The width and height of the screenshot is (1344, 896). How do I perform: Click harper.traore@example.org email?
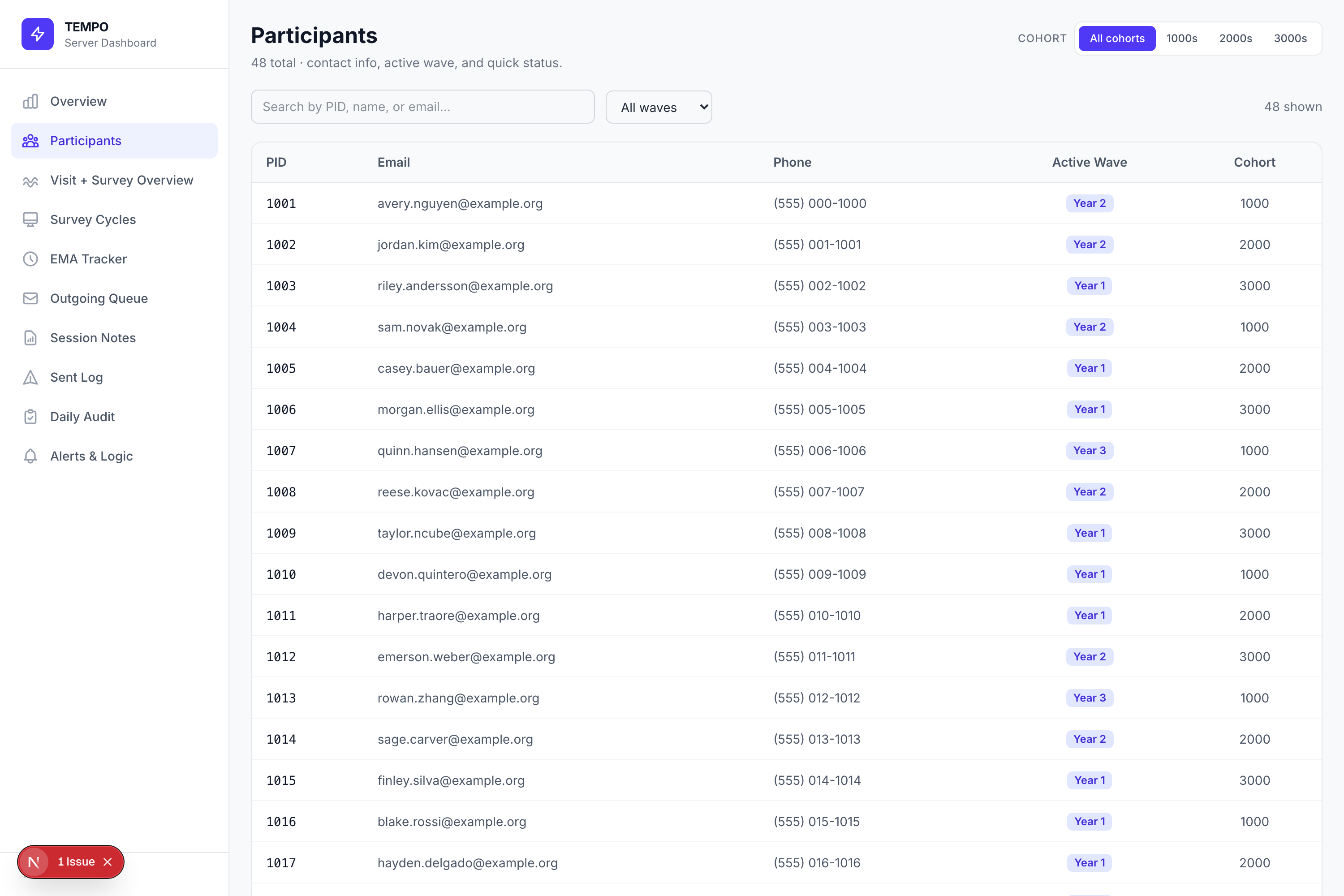pyautogui.click(x=458, y=616)
